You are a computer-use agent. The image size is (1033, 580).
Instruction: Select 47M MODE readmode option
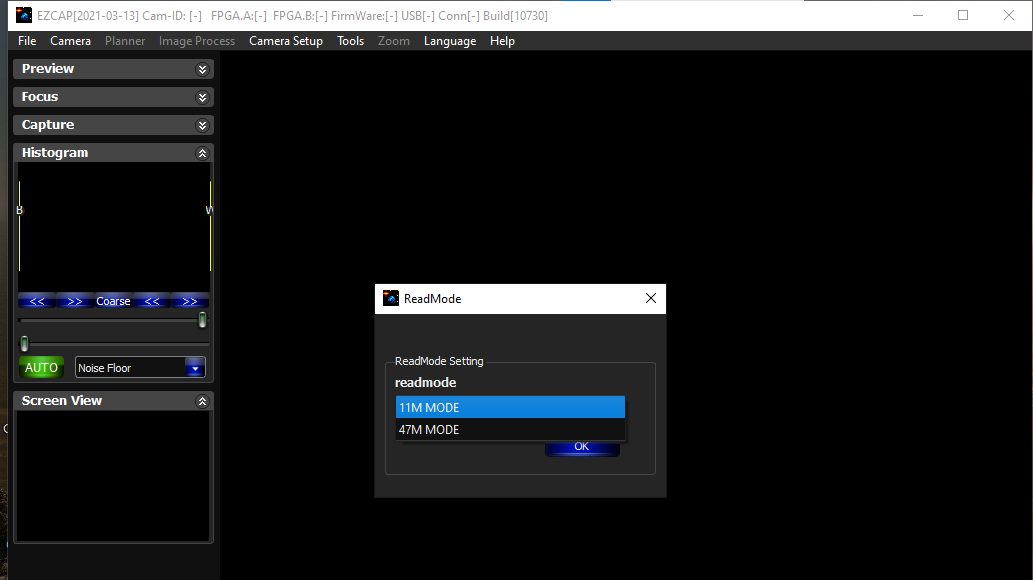[510, 430]
